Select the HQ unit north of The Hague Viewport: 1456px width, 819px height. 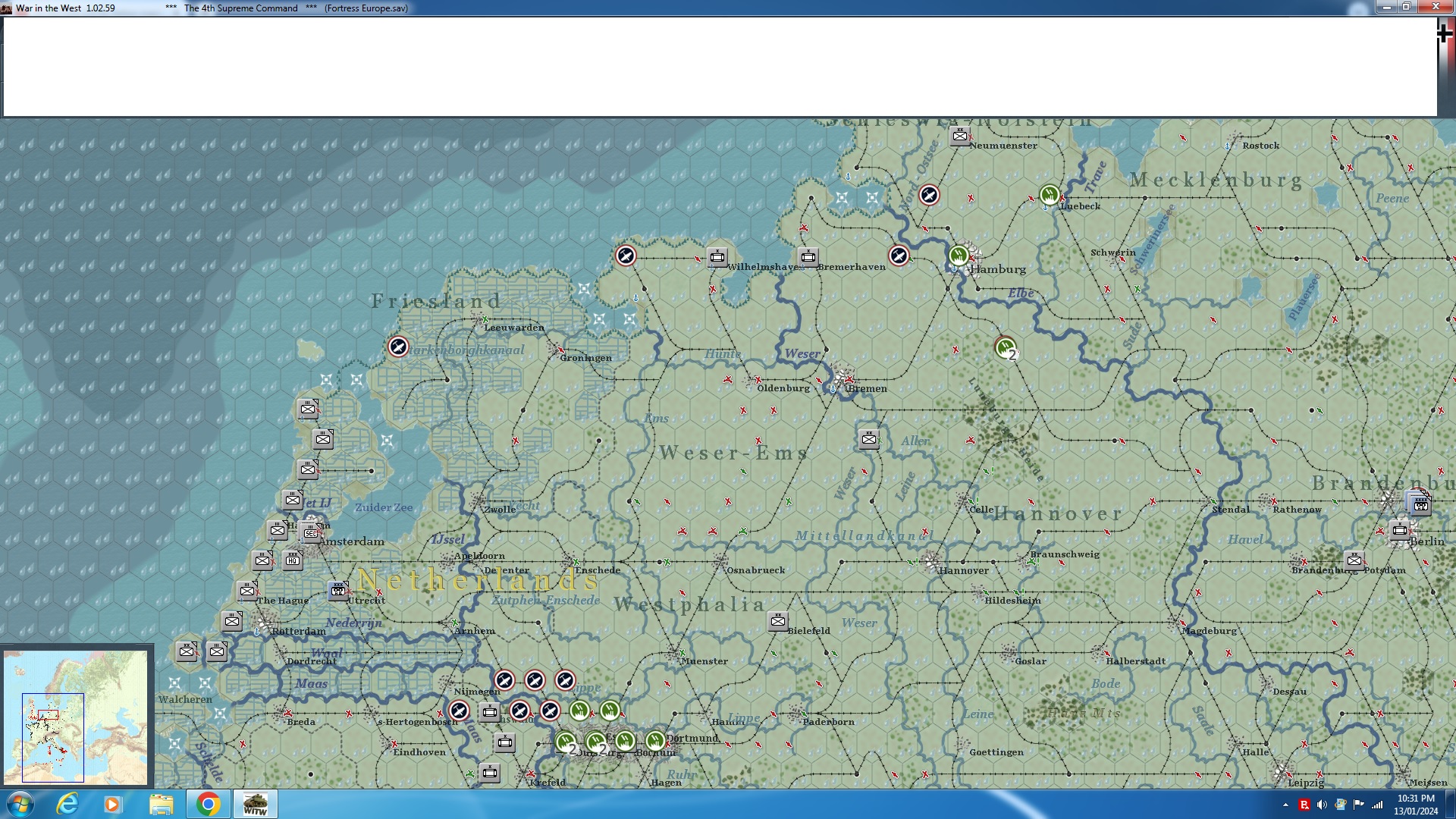click(x=293, y=560)
